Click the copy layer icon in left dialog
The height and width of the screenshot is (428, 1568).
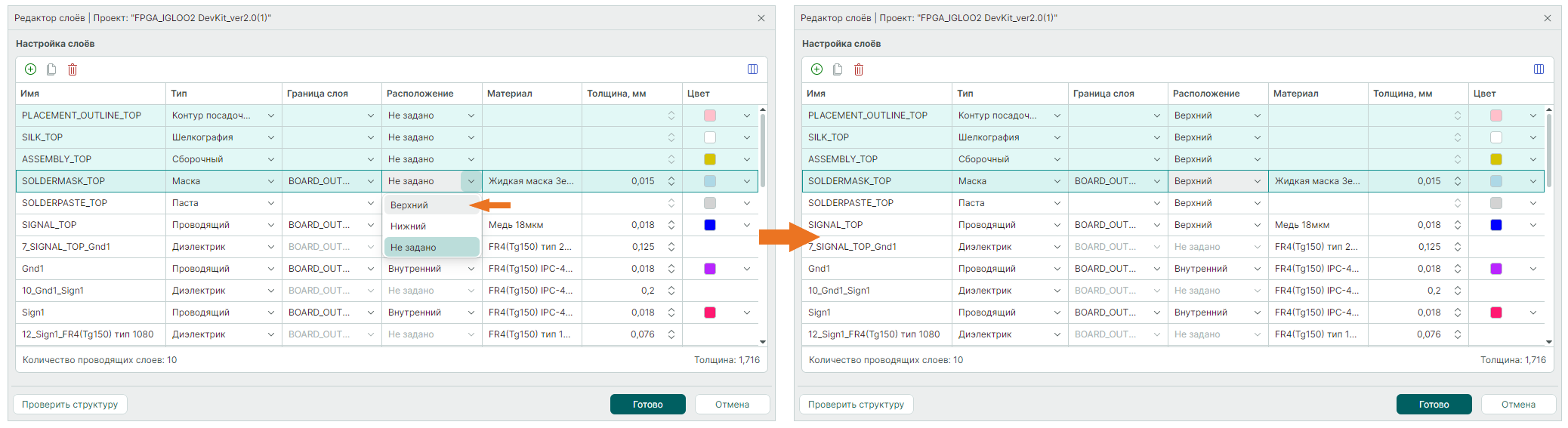click(x=51, y=69)
